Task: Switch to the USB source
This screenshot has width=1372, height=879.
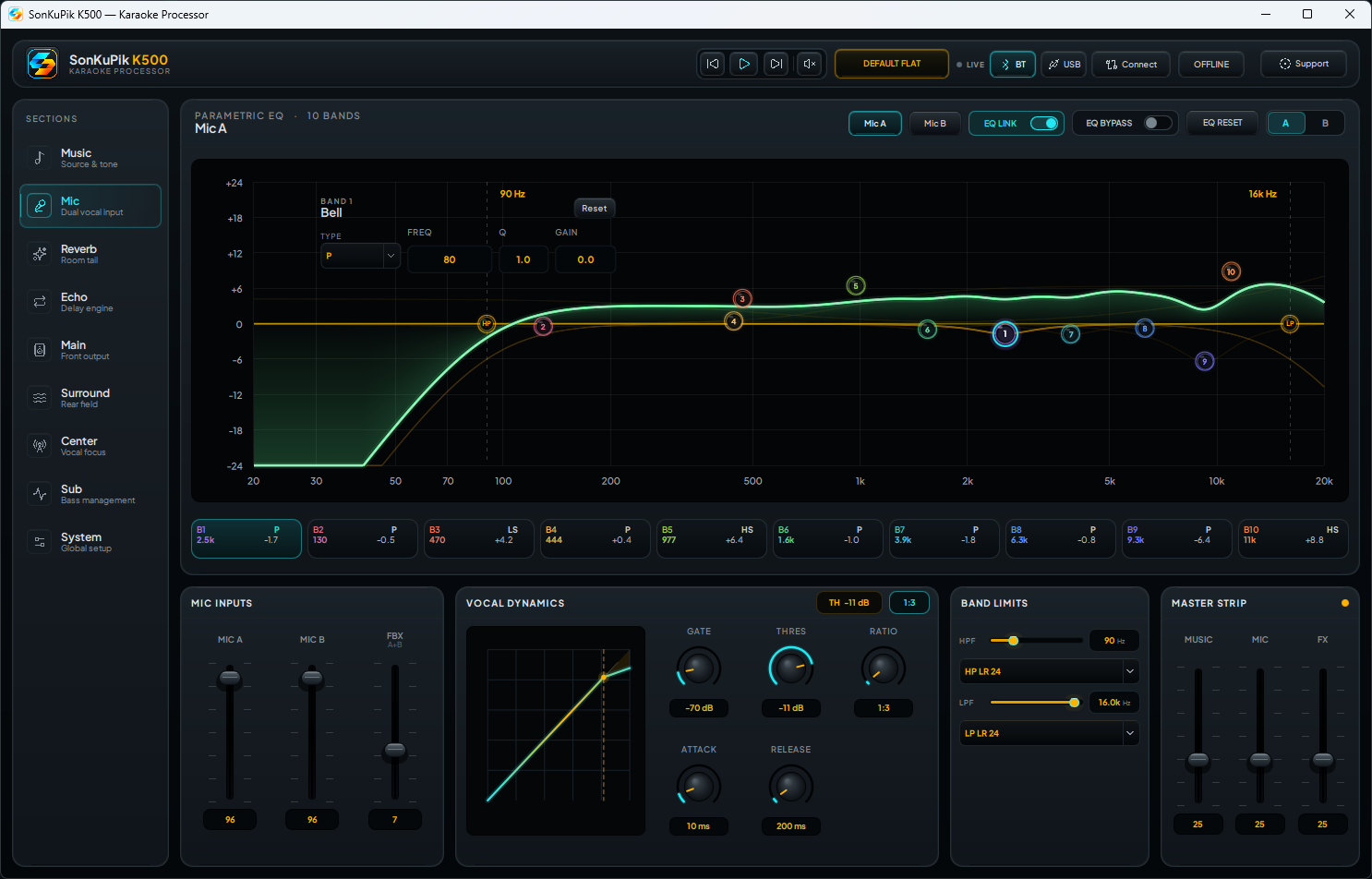Action: pyautogui.click(x=1064, y=64)
